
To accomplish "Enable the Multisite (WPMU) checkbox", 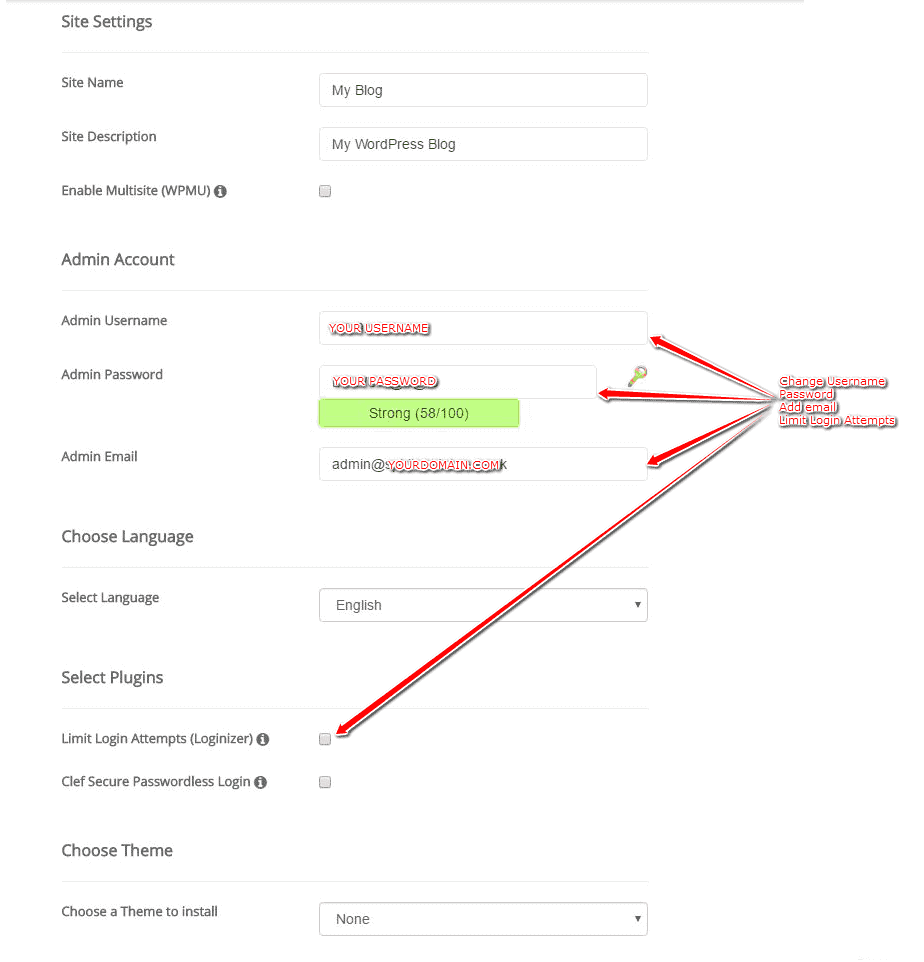I will 324,190.
